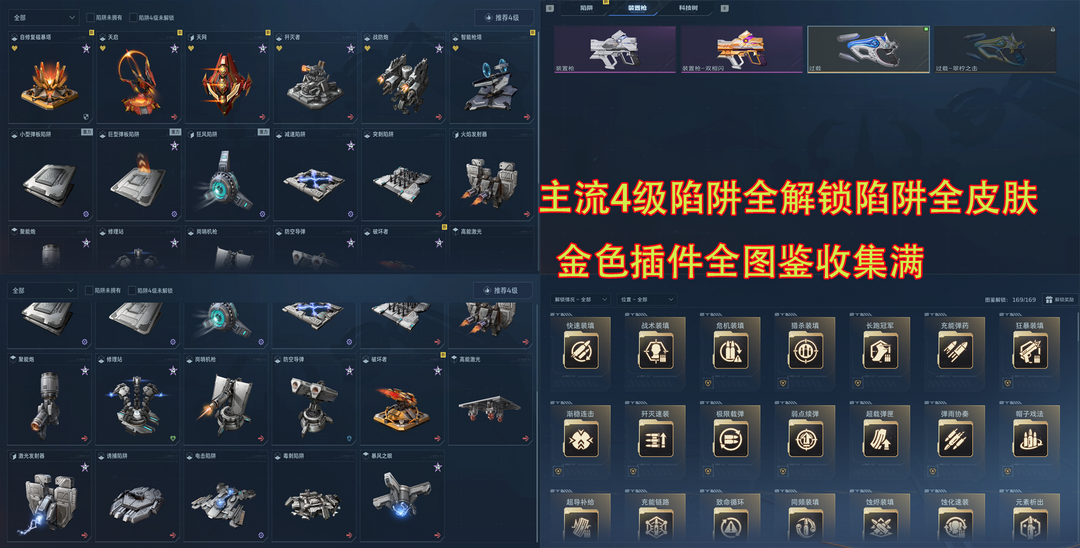Choose the 智能枪塔 trap
This screenshot has height=548, width=1080.
pyautogui.click(x=492, y=77)
